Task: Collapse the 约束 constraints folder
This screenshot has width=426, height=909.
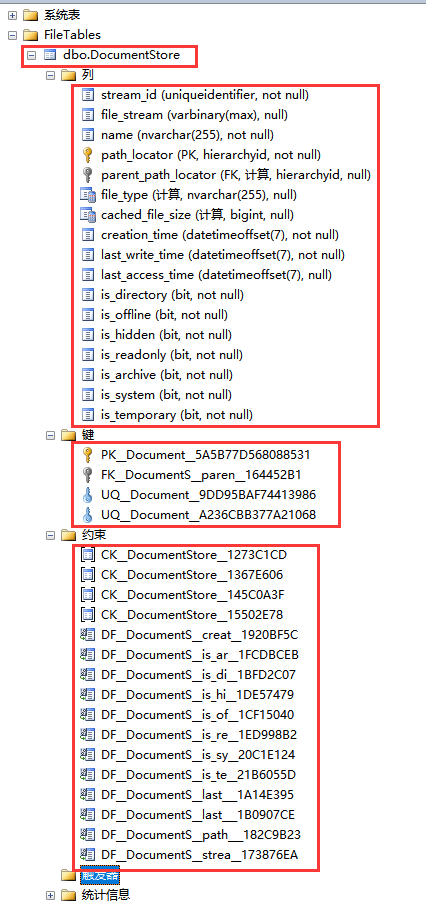Action: 50,535
